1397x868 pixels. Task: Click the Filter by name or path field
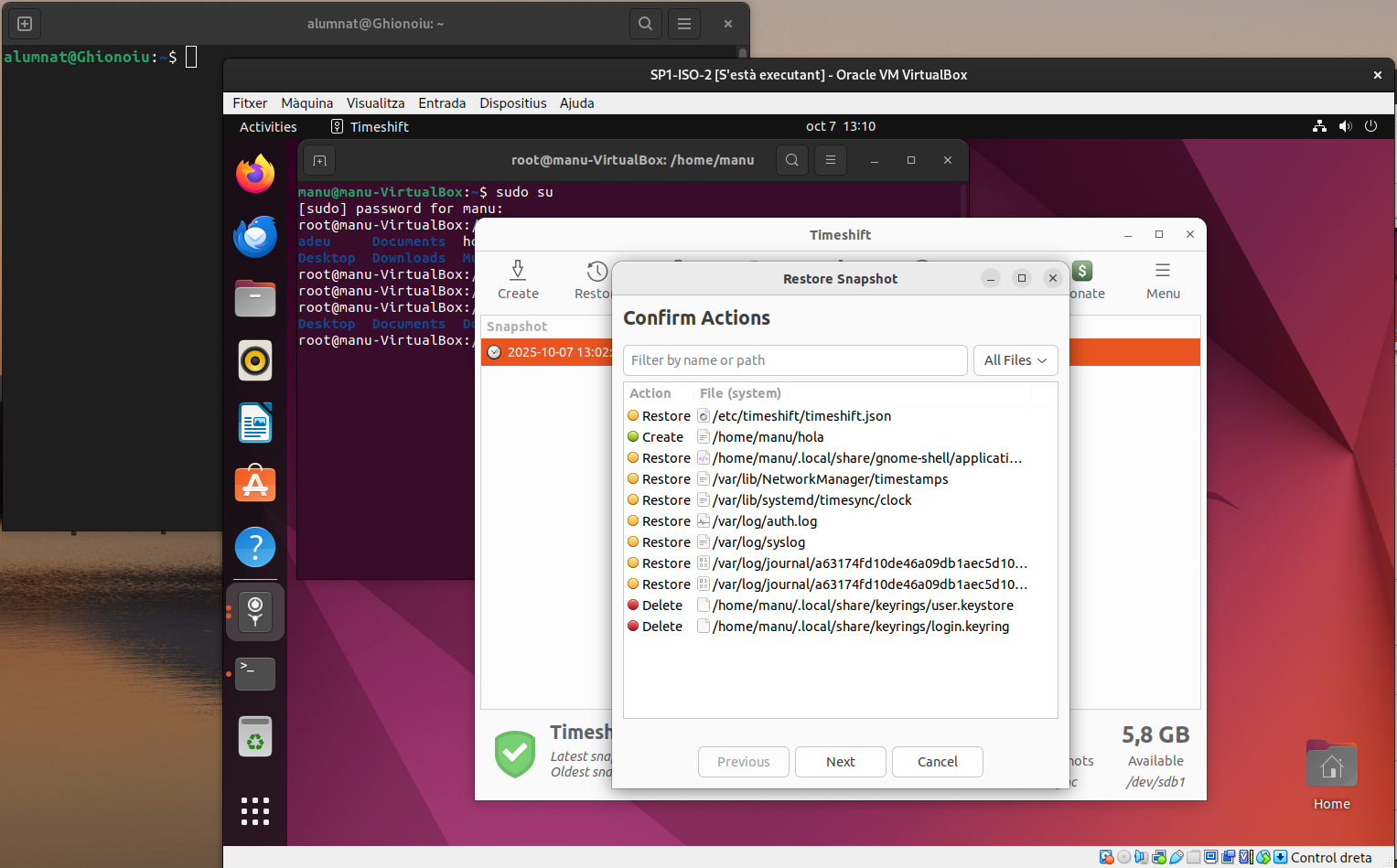[x=794, y=360]
